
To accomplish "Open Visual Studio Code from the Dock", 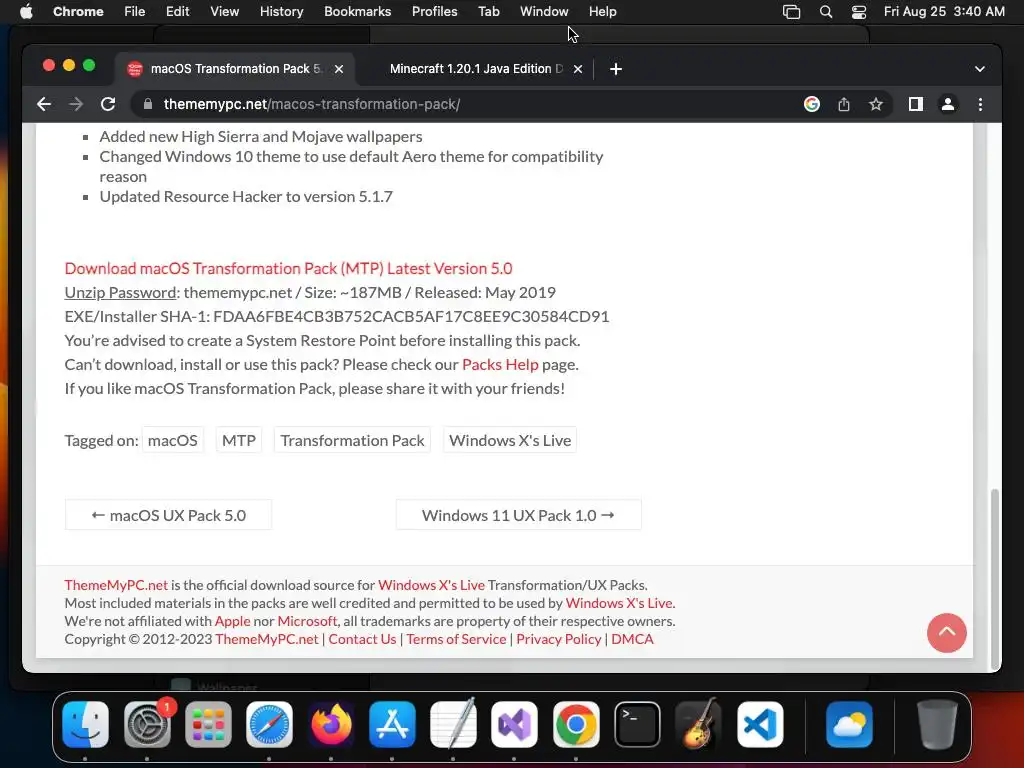I will (x=760, y=724).
